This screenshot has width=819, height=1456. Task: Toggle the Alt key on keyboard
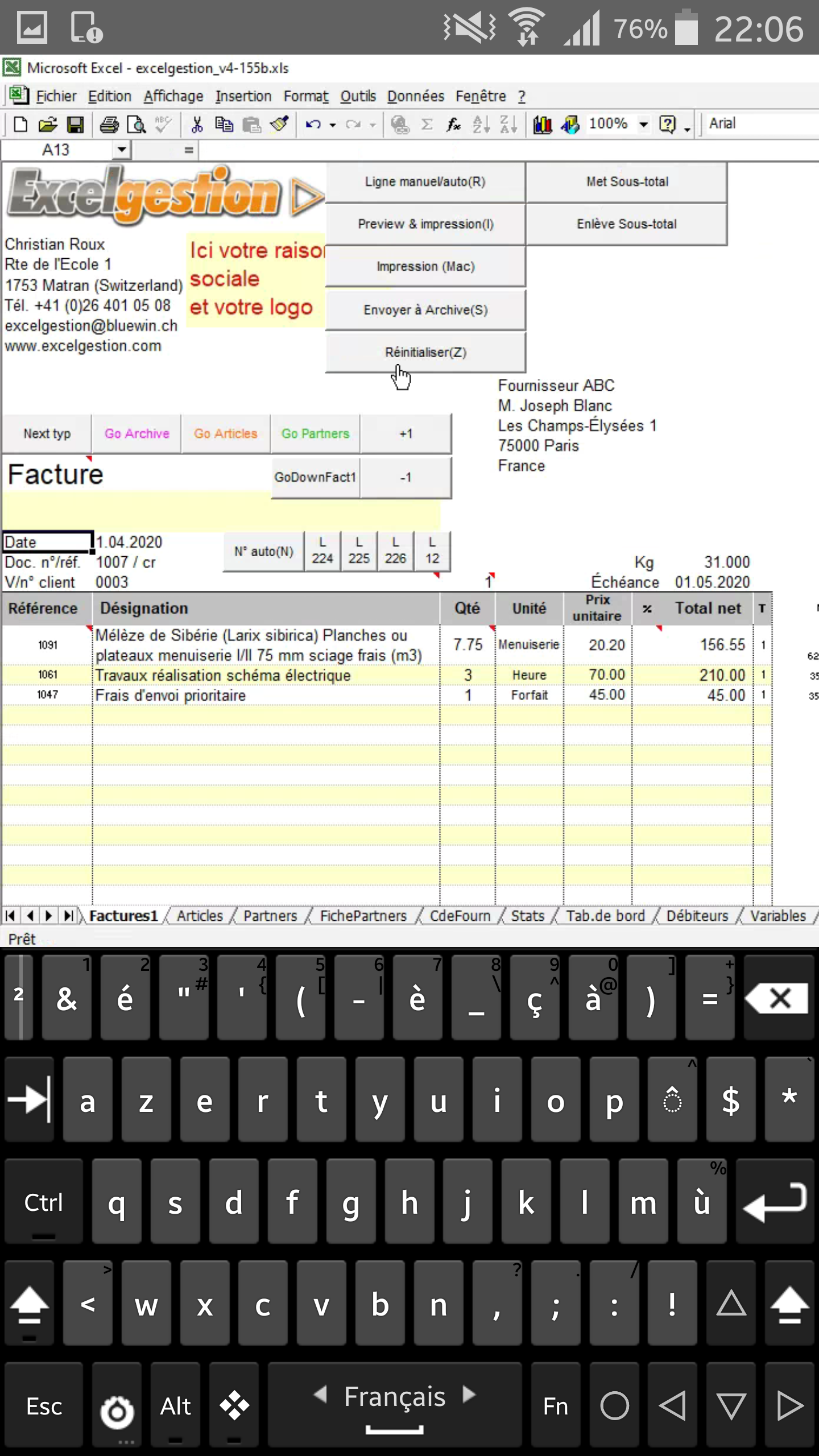tap(176, 1406)
